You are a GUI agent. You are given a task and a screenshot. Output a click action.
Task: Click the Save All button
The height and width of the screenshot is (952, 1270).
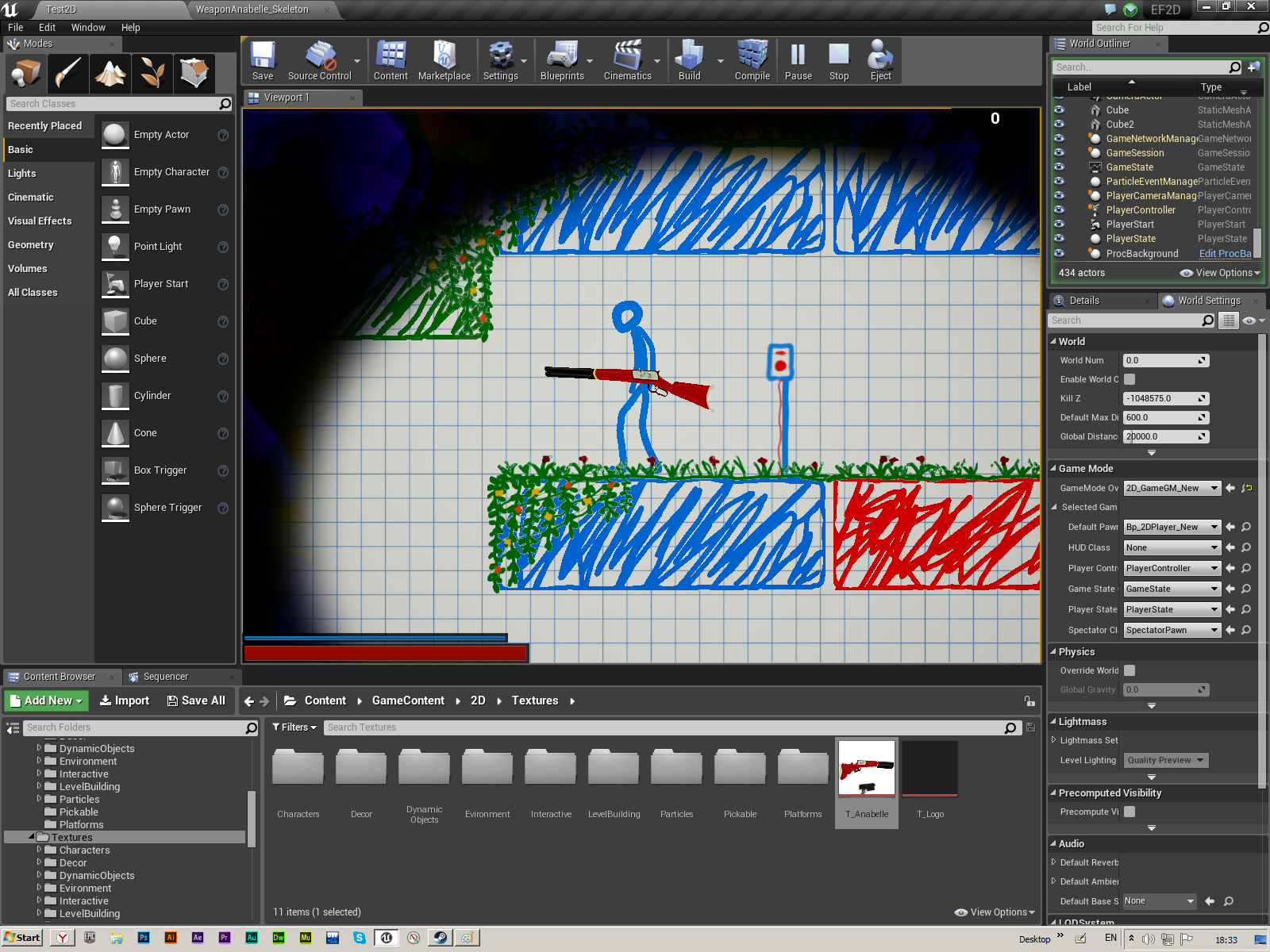tap(196, 701)
